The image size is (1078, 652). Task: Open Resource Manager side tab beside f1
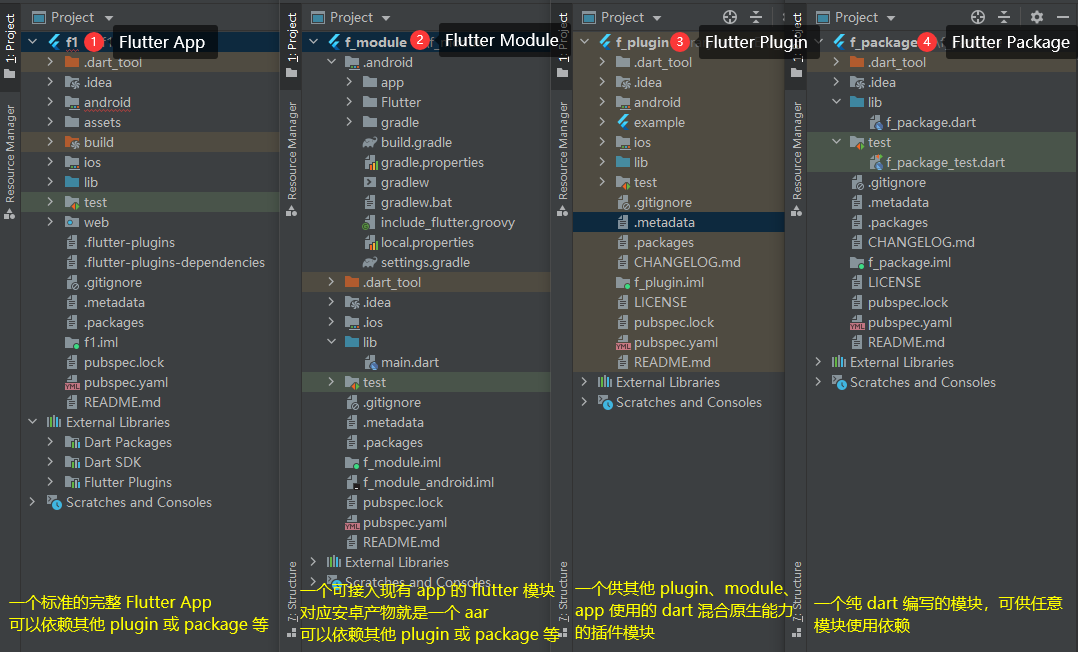(x=10, y=162)
